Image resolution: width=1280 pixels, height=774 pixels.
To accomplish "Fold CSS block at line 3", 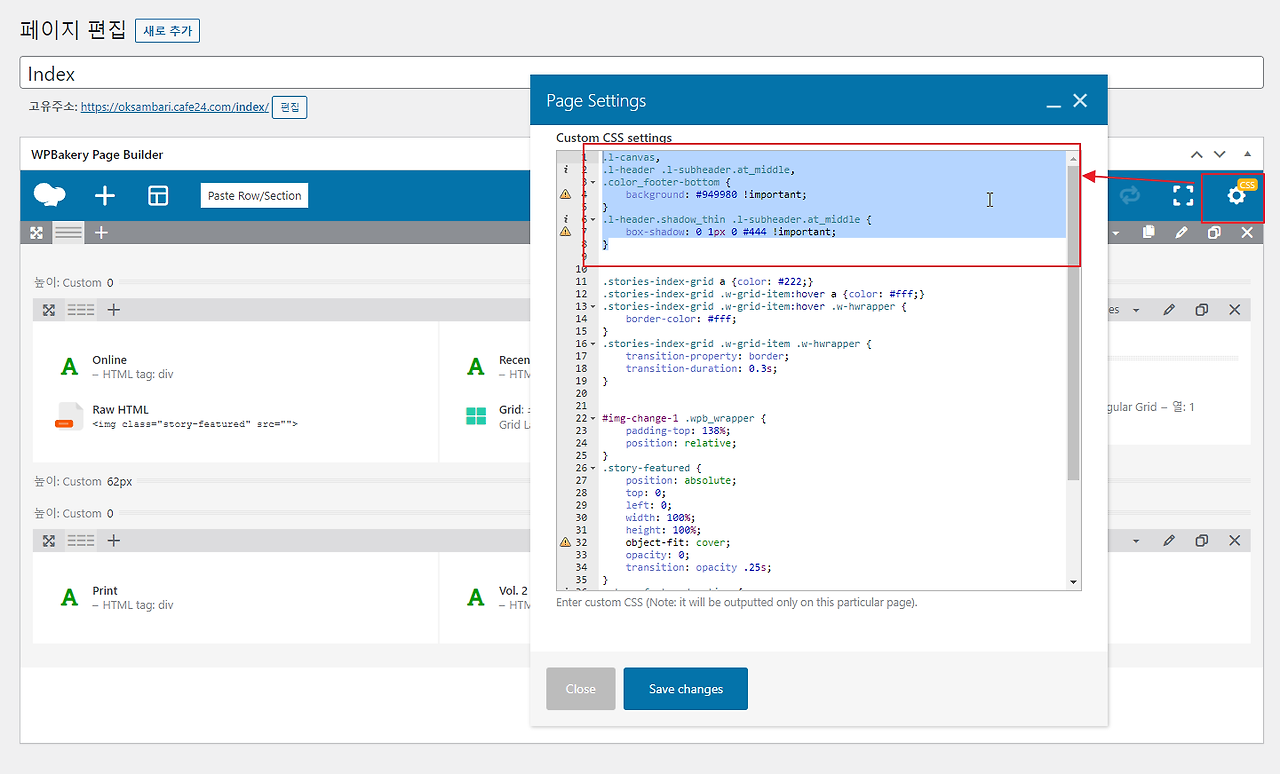I will click(594, 182).
